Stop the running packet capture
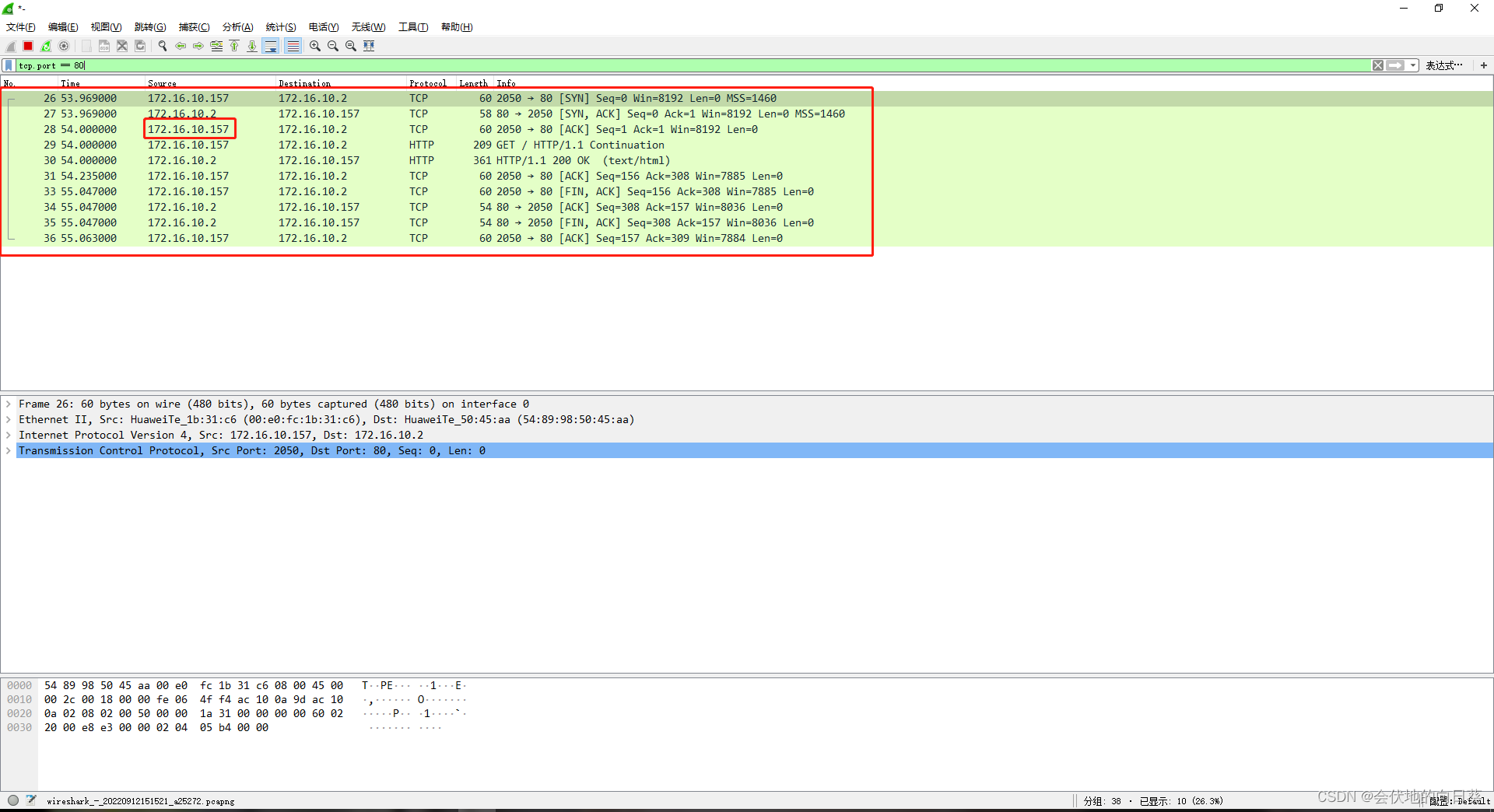The width and height of the screenshot is (1494, 812). (x=28, y=46)
